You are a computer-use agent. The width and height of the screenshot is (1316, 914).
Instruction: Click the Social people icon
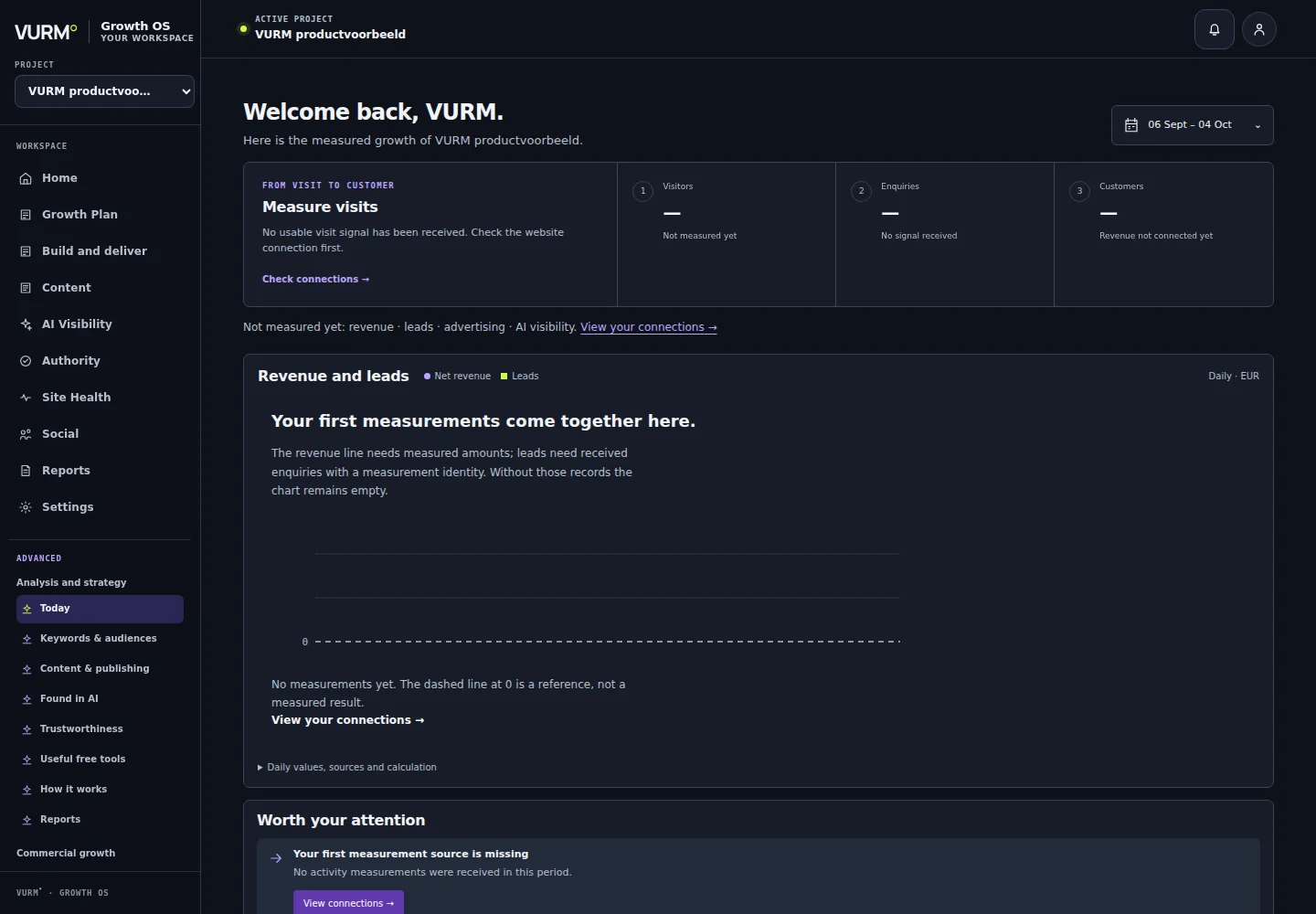[x=26, y=434]
